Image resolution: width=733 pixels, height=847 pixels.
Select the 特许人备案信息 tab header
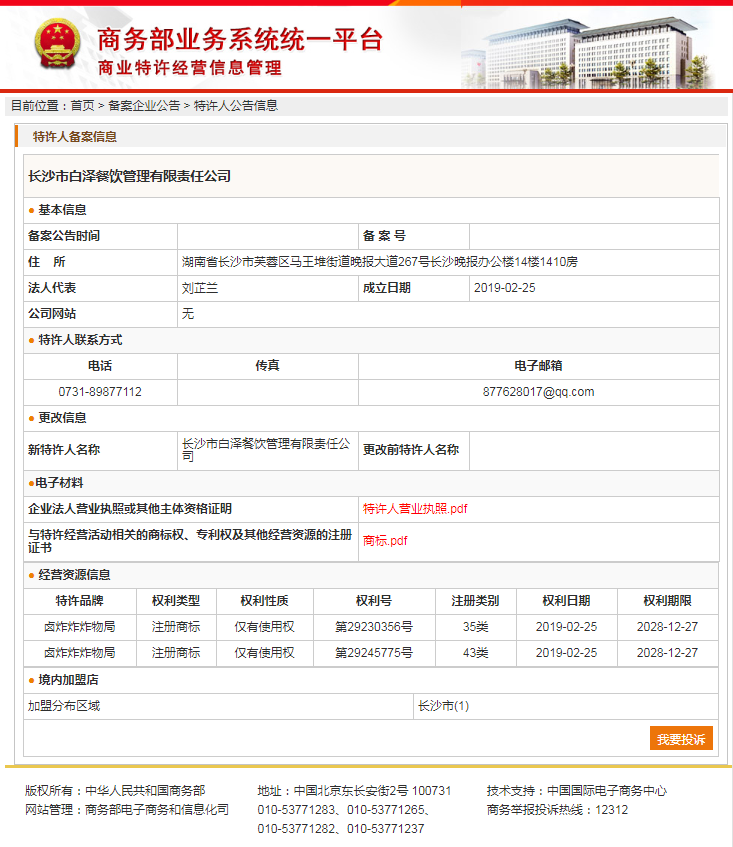tap(75, 137)
